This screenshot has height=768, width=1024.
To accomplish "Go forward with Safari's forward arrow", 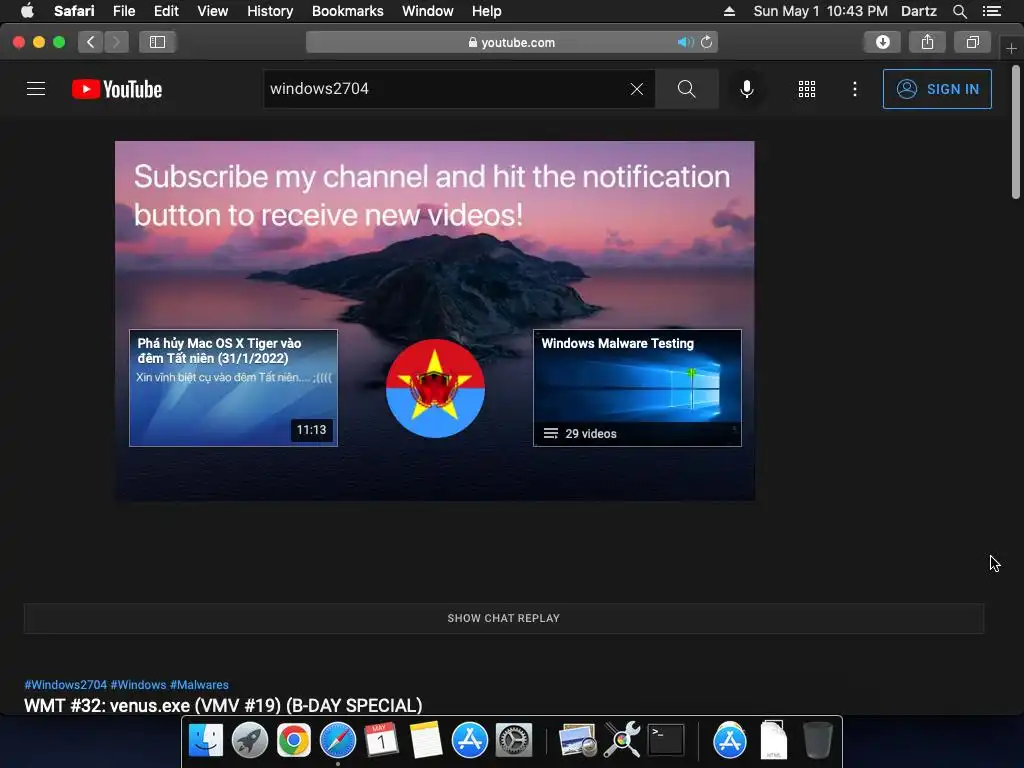I will (116, 42).
